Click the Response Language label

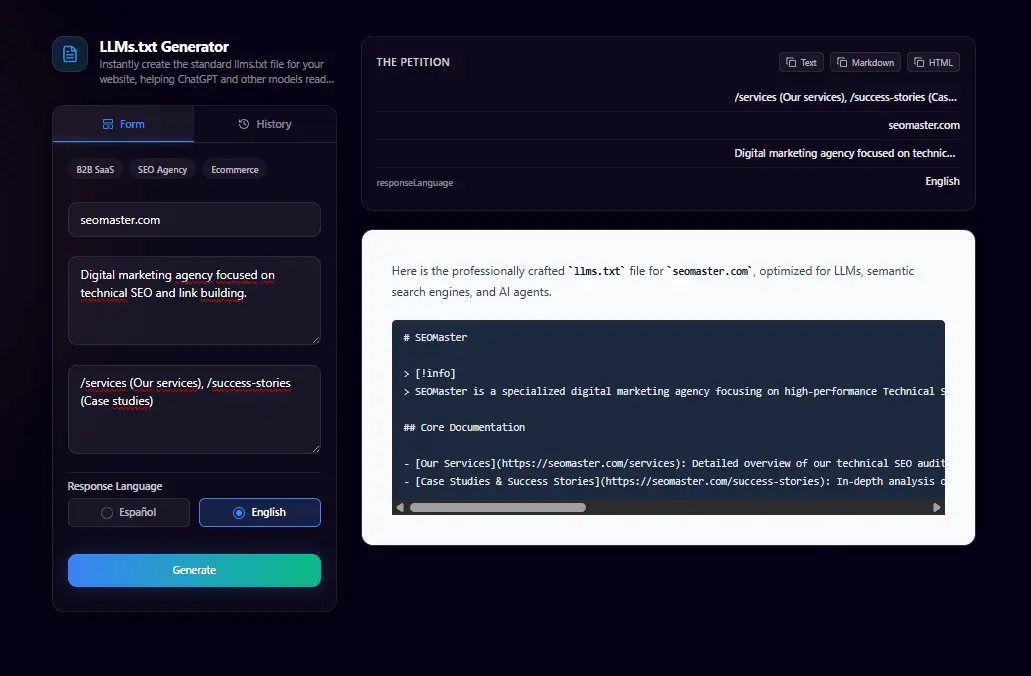115,486
